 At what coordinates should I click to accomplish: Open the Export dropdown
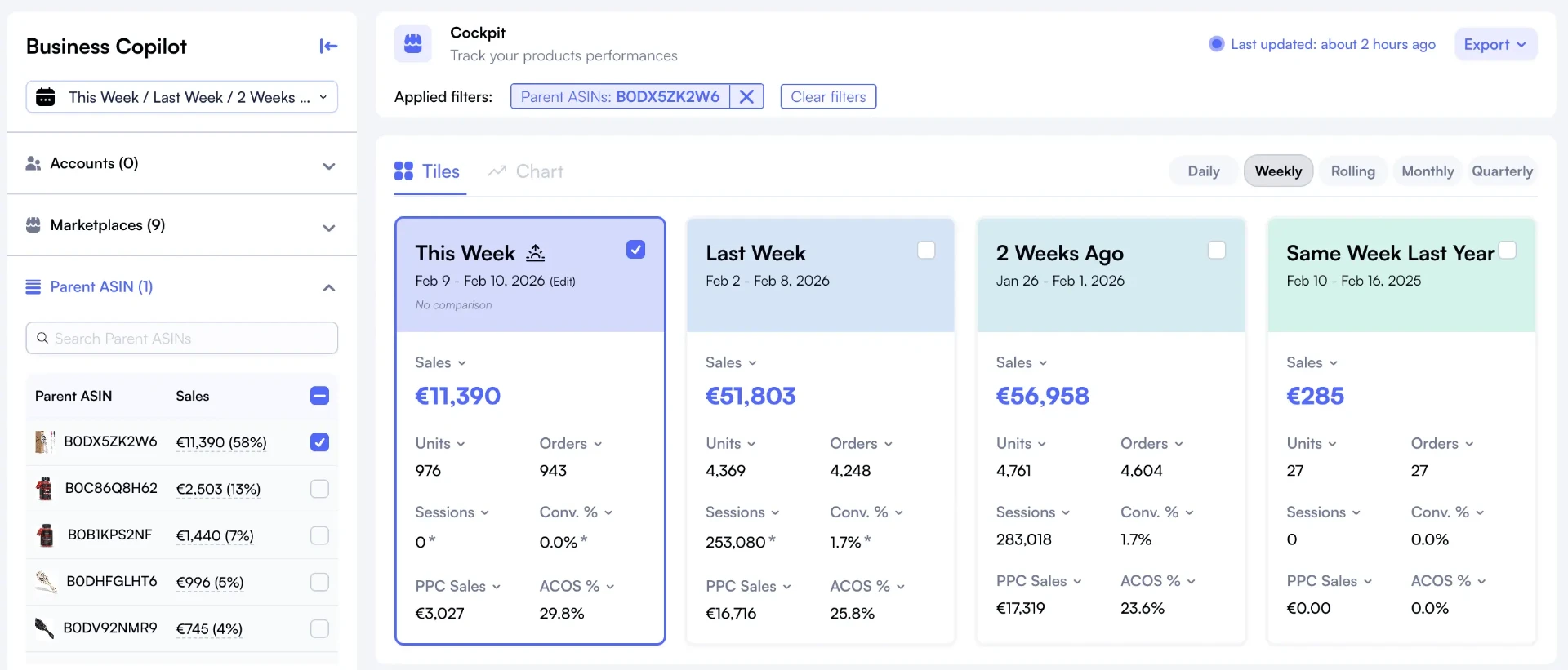click(1495, 44)
